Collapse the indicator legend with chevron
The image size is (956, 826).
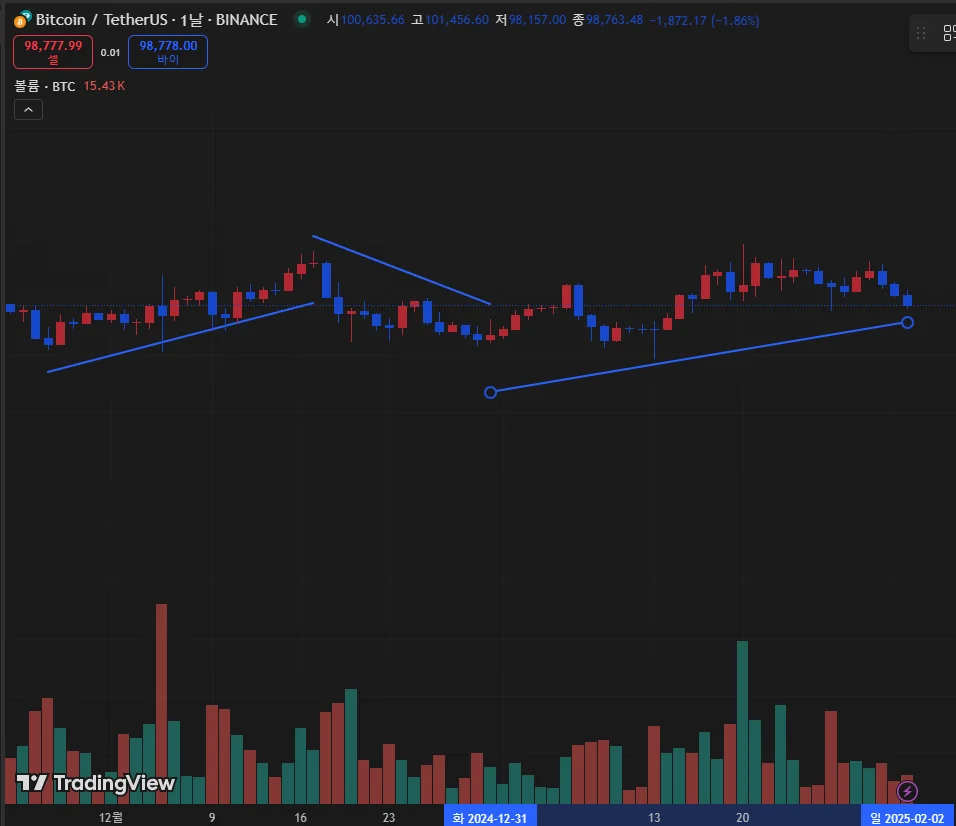(28, 110)
